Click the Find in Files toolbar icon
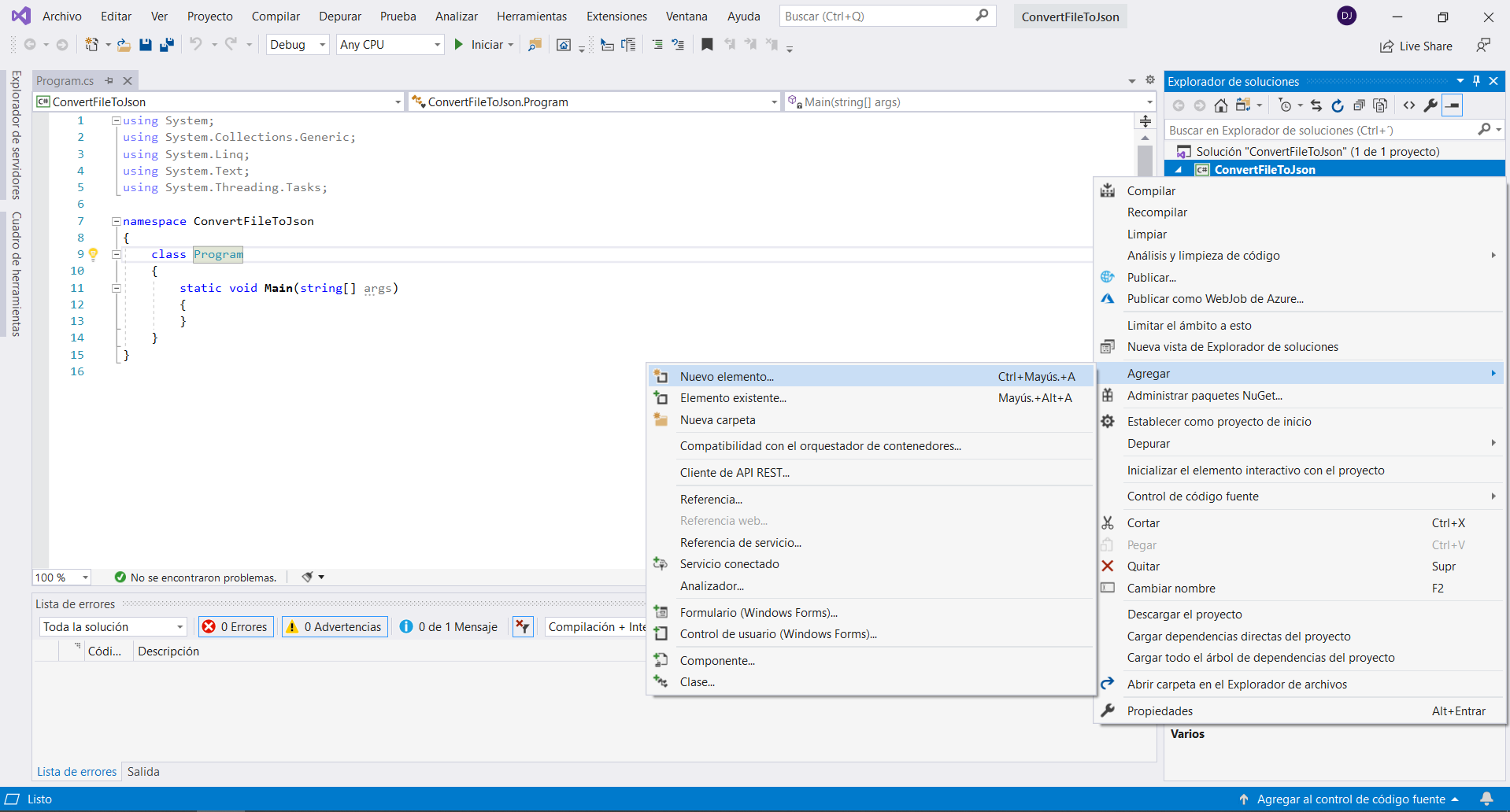Viewport: 1510px width, 812px height. [535, 45]
